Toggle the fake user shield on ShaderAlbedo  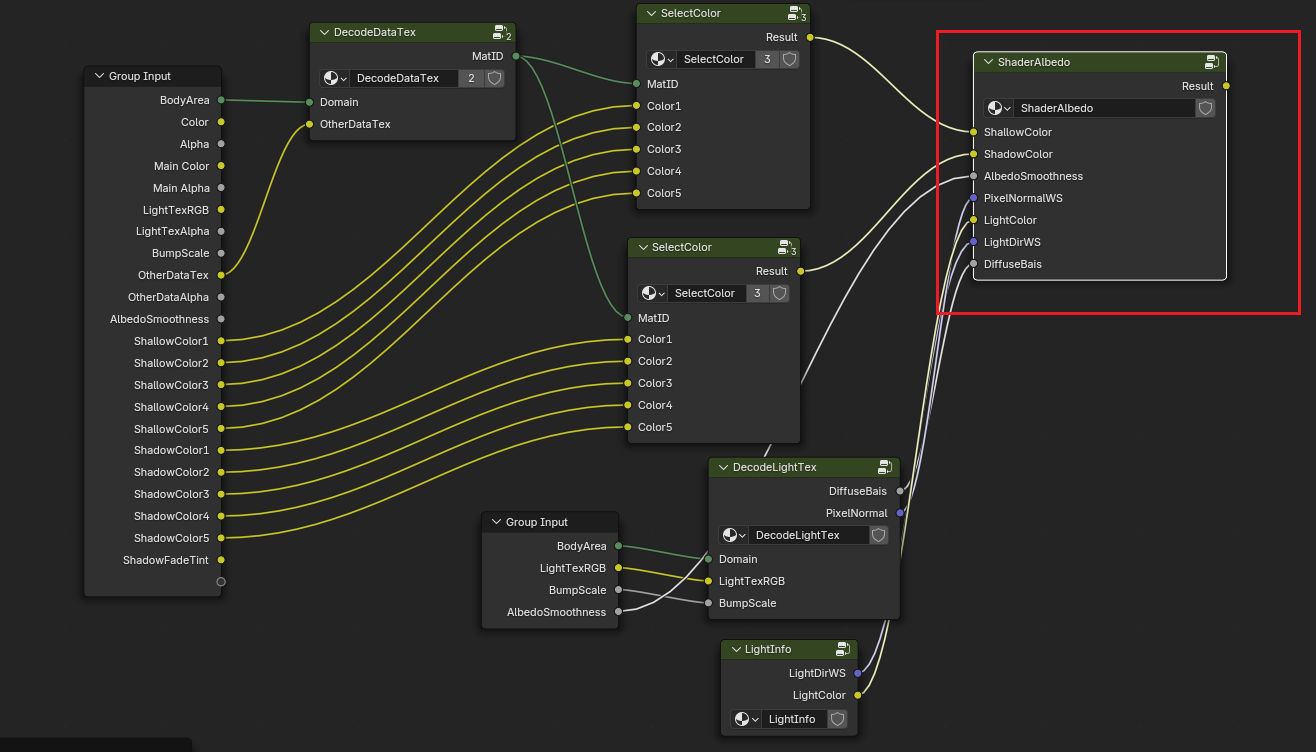(1205, 108)
